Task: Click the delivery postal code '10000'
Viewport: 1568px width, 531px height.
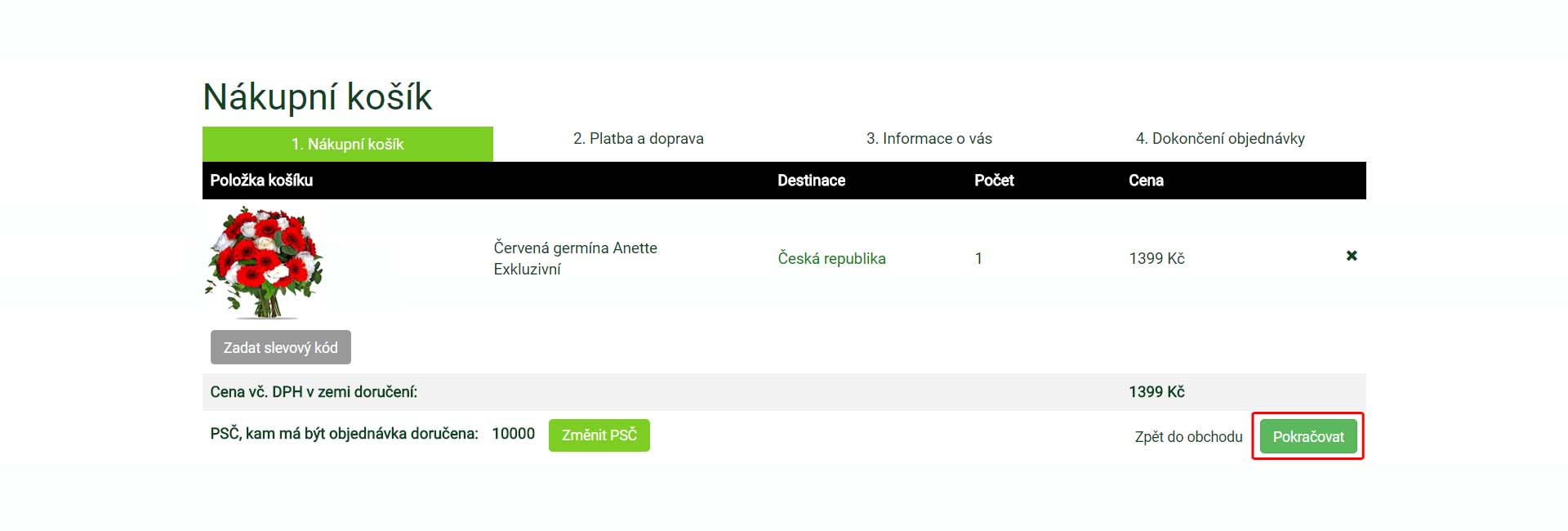Action: coord(513,434)
